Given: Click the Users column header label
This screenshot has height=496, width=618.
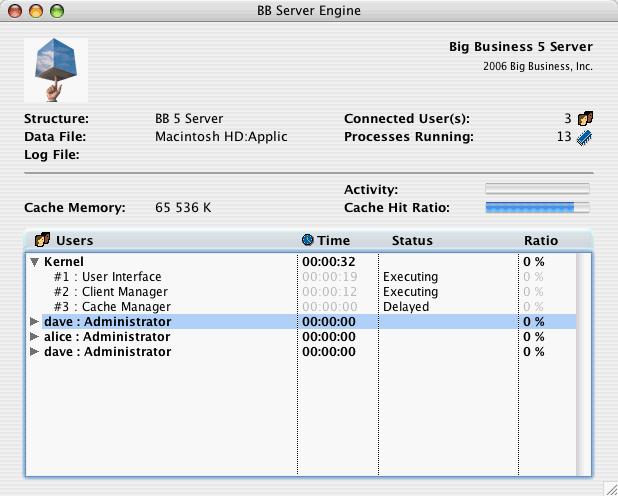Looking at the screenshot, I should coord(74,241).
